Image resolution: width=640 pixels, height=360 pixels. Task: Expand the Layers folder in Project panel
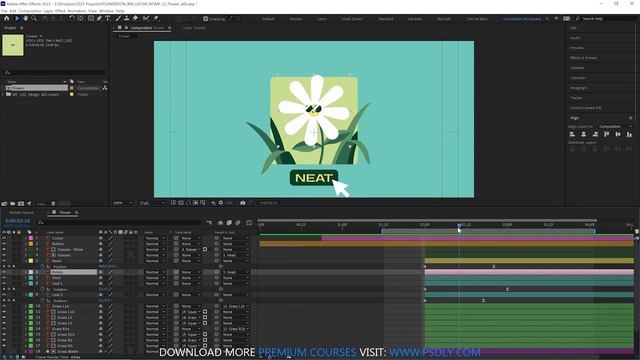click(x=3, y=94)
